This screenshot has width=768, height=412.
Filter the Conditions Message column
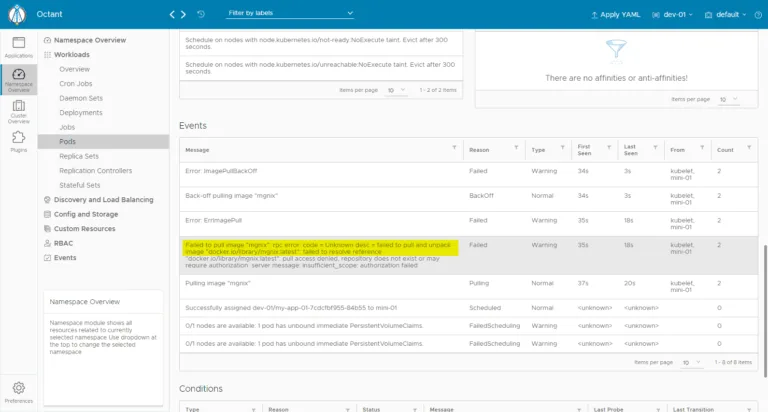(x=579, y=410)
